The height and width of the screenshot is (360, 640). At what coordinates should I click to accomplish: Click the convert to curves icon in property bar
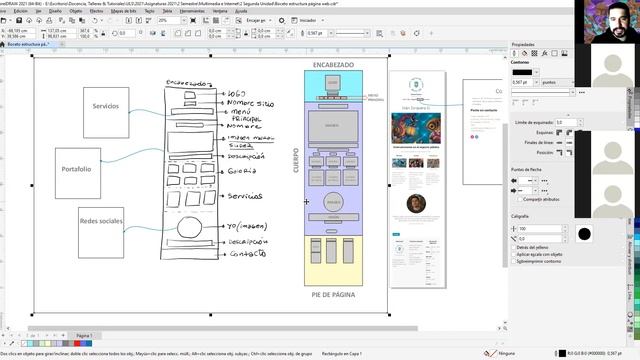pos(416,33)
